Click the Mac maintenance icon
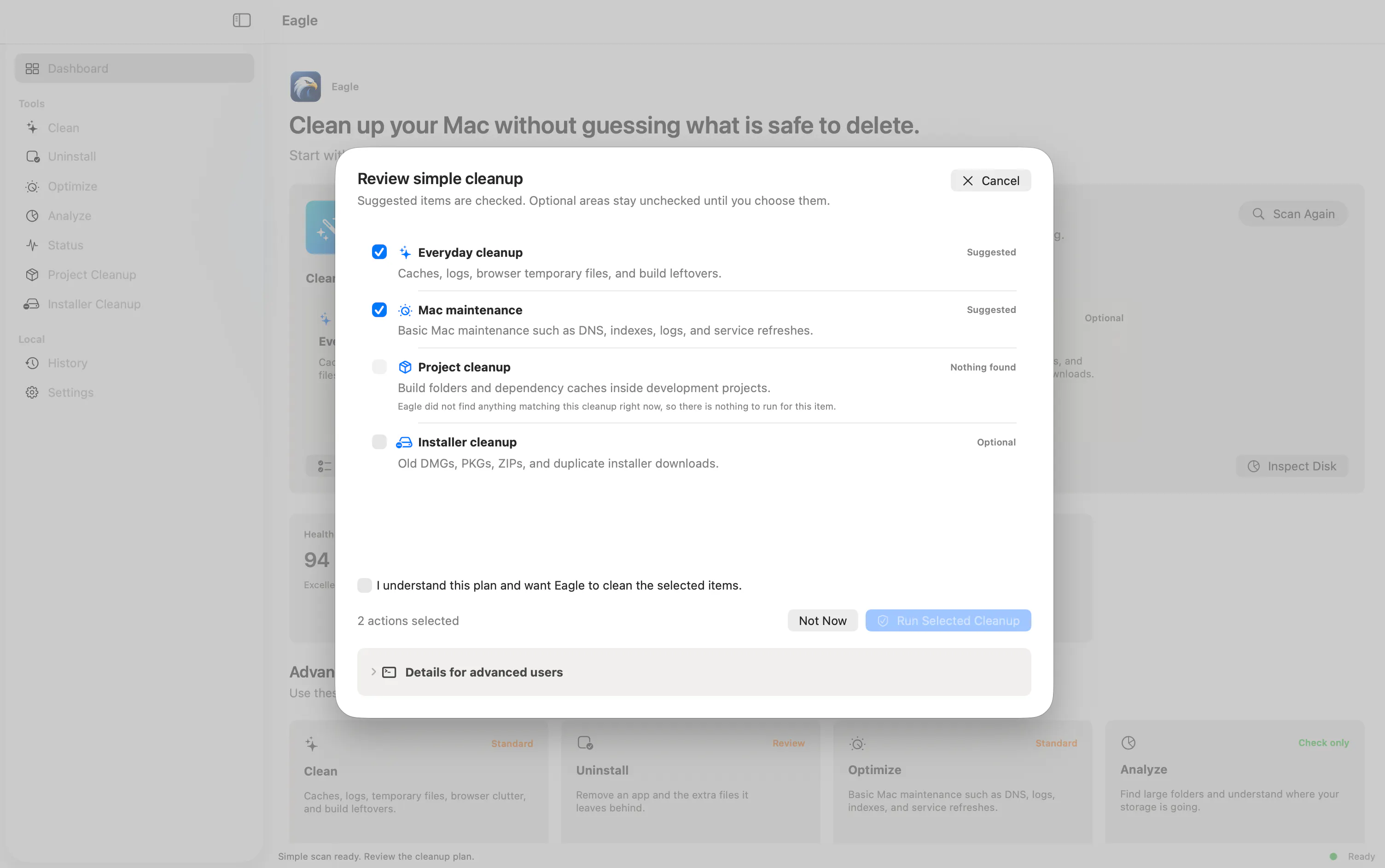1385x868 pixels. click(405, 310)
